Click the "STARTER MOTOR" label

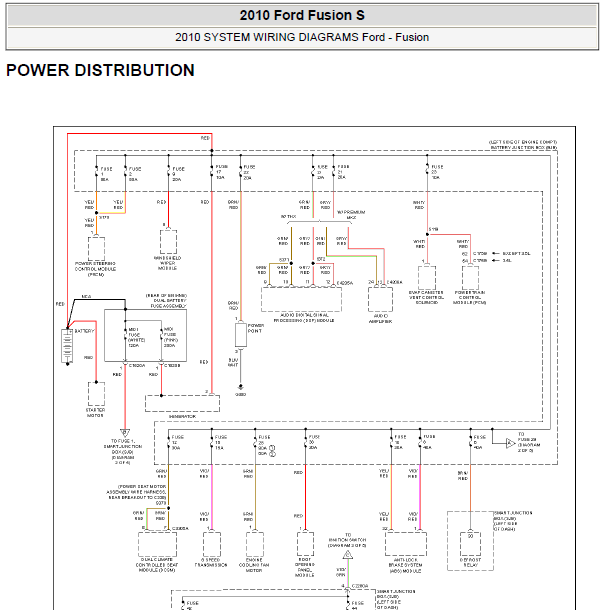[95, 412]
